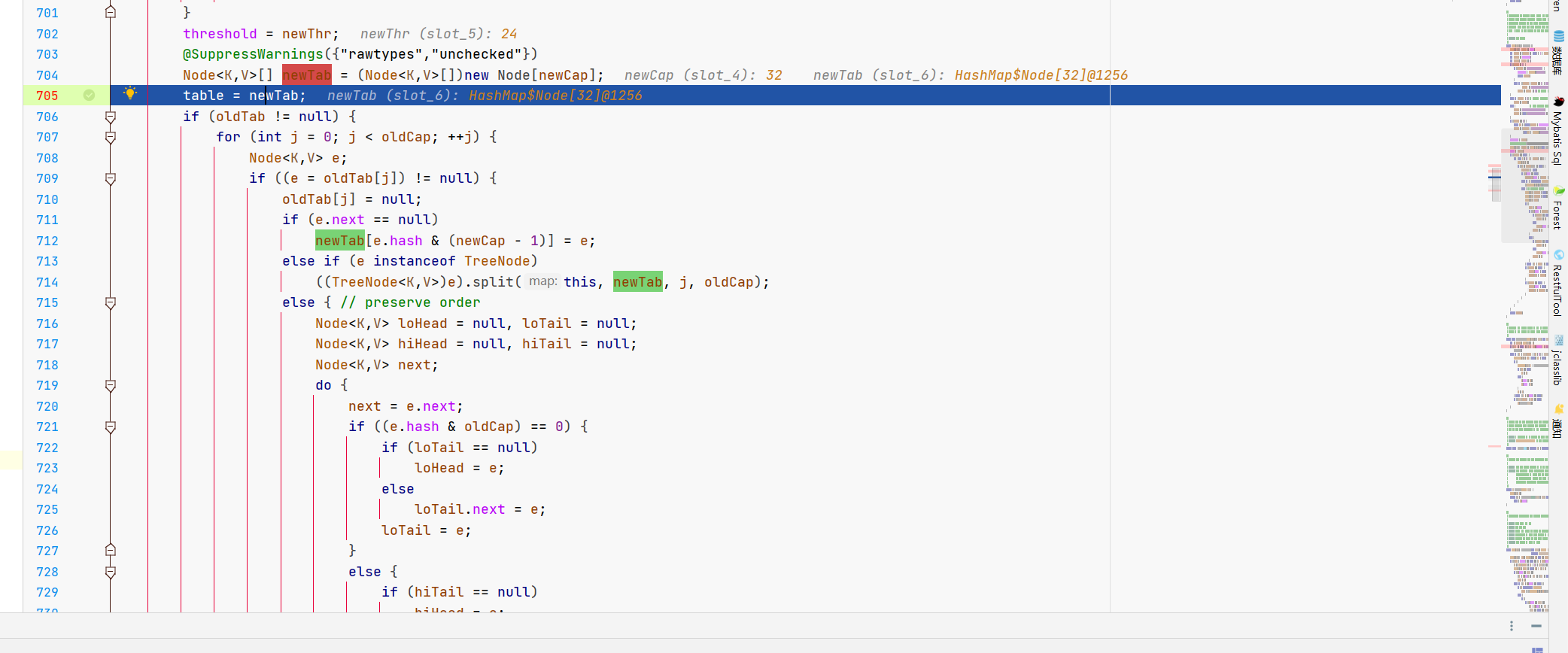
Task: Click 'loHead' declaration on line 716
Action: pos(422,323)
